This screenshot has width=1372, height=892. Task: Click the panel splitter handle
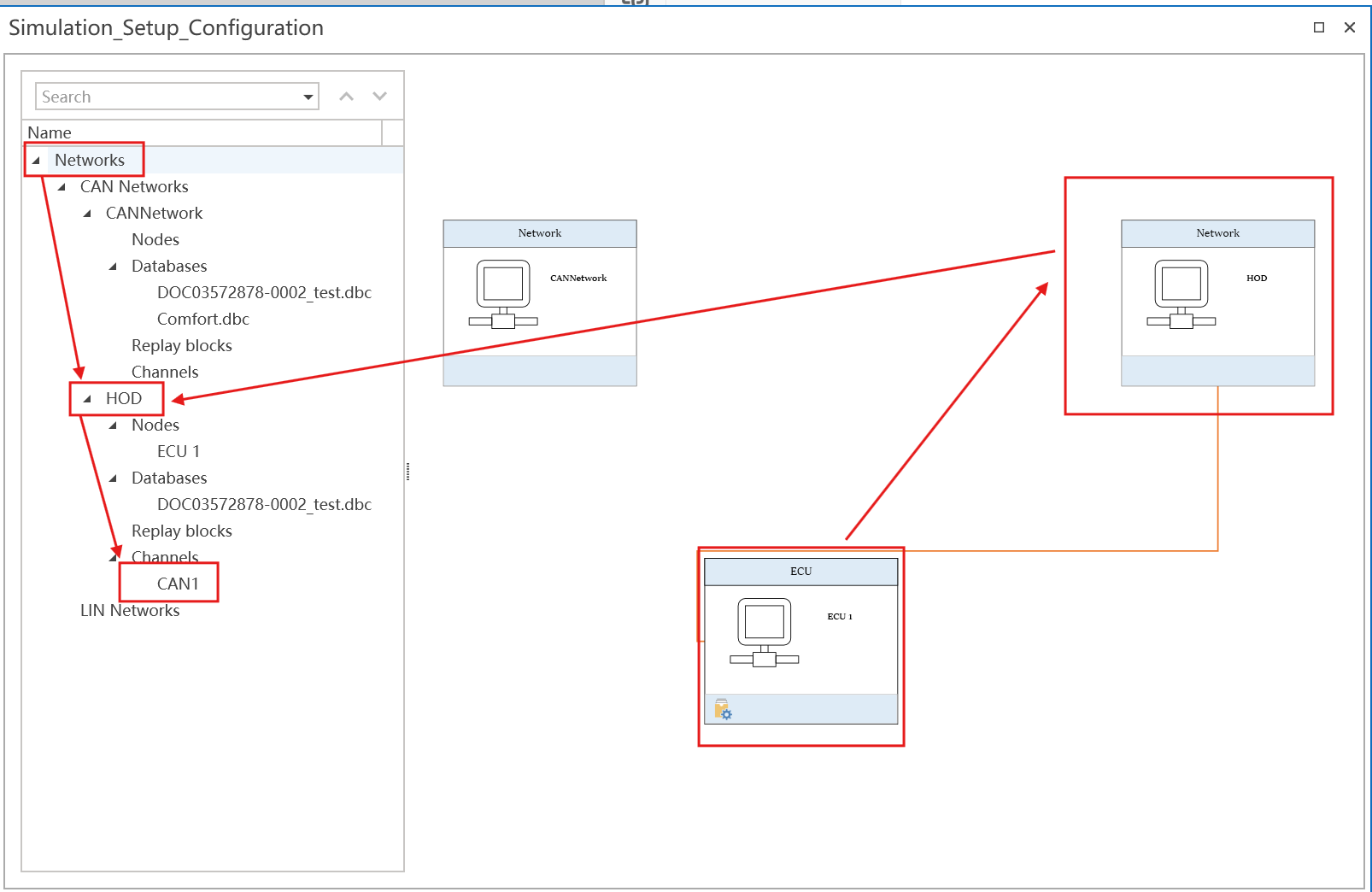[408, 471]
